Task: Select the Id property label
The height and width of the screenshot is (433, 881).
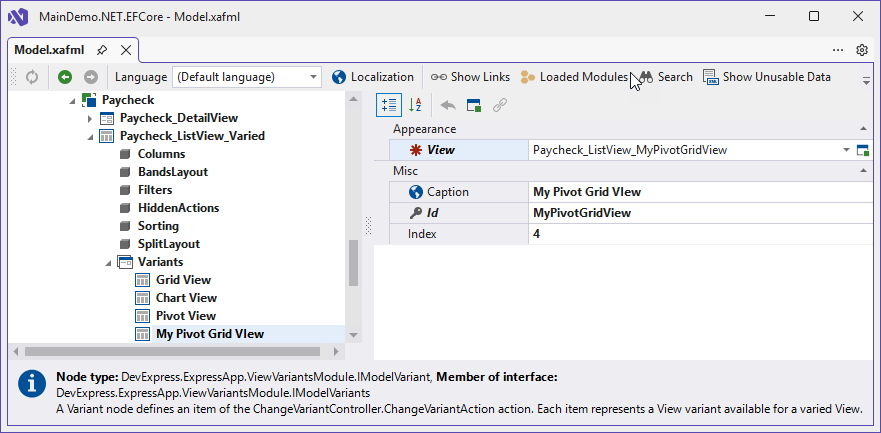Action: [x=433, y=213]
